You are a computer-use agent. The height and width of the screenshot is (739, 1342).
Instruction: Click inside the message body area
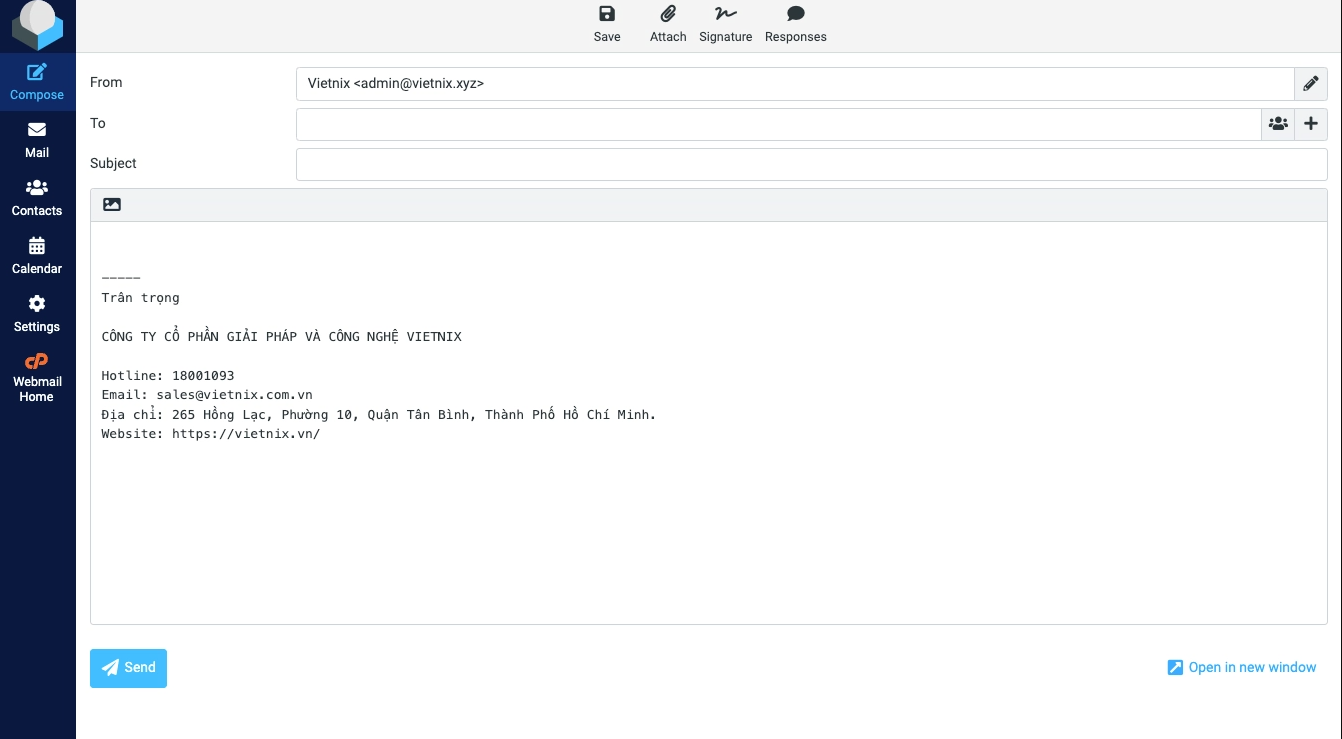pyautogui.click(x=709, y=423)
